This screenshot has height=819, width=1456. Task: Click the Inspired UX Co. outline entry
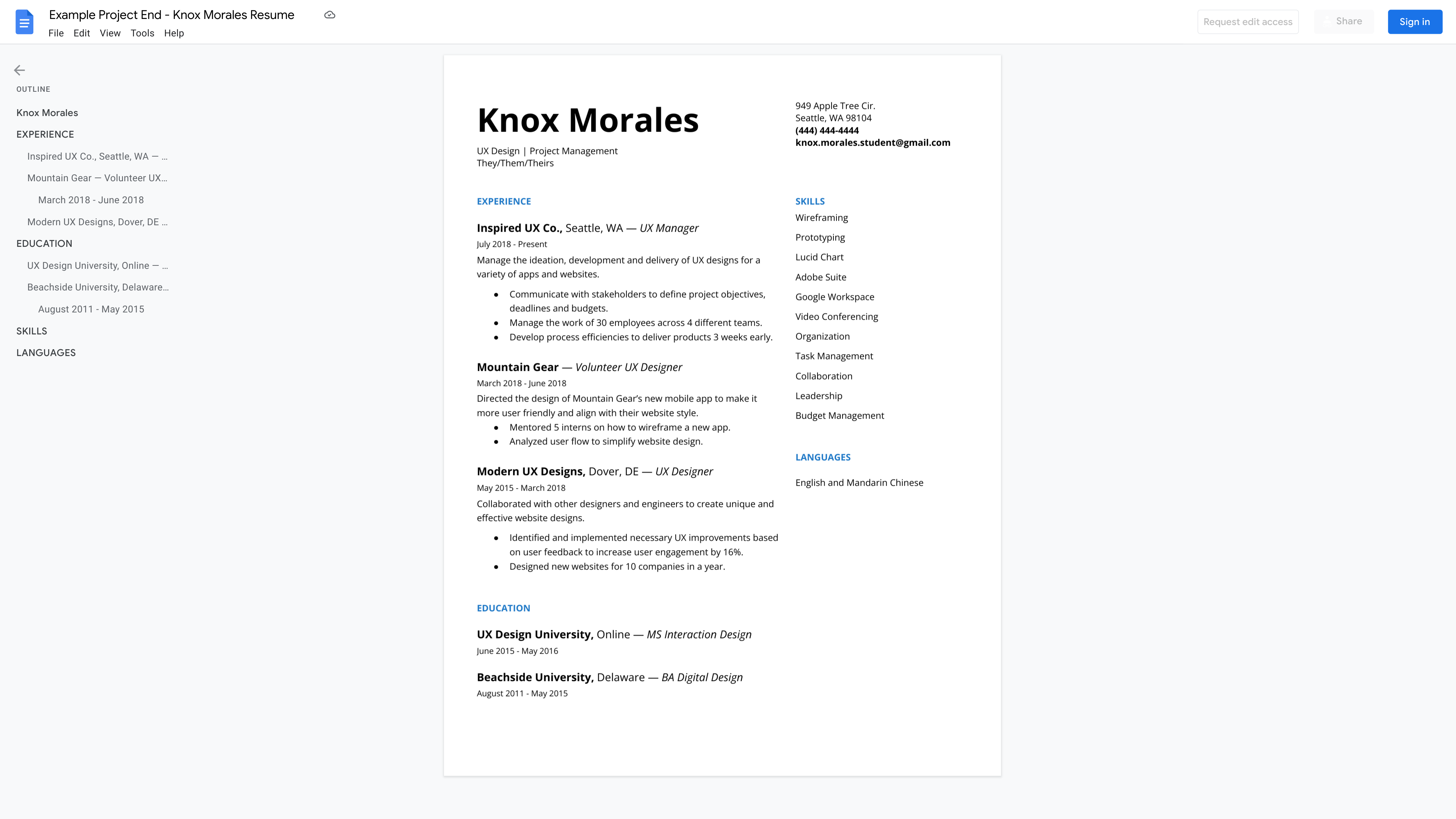coord(97,156)
